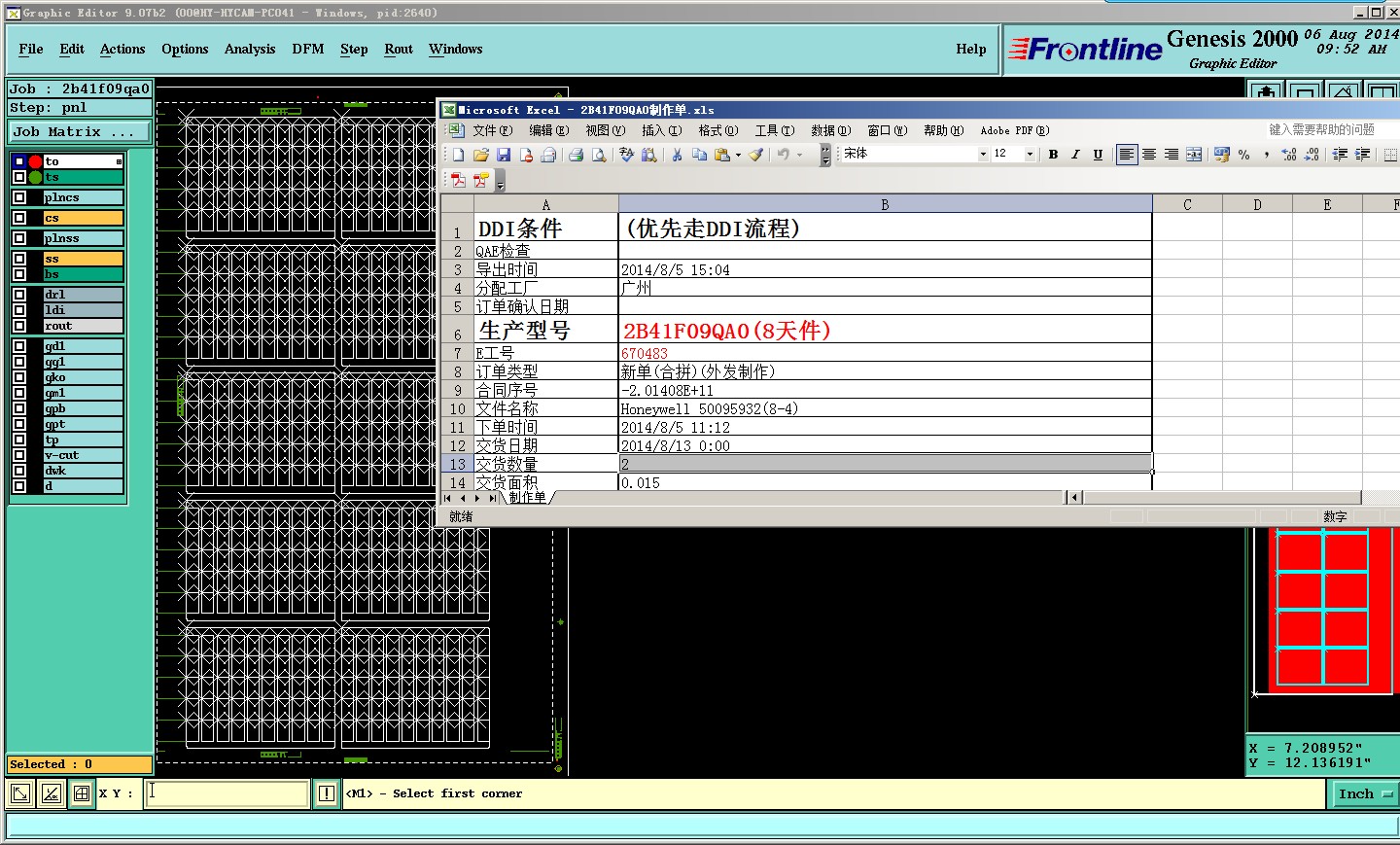The image size is (1400, 845).
Task: Open Genesis Rout menu
Action: pyautogui.click(x=399, y=49)
